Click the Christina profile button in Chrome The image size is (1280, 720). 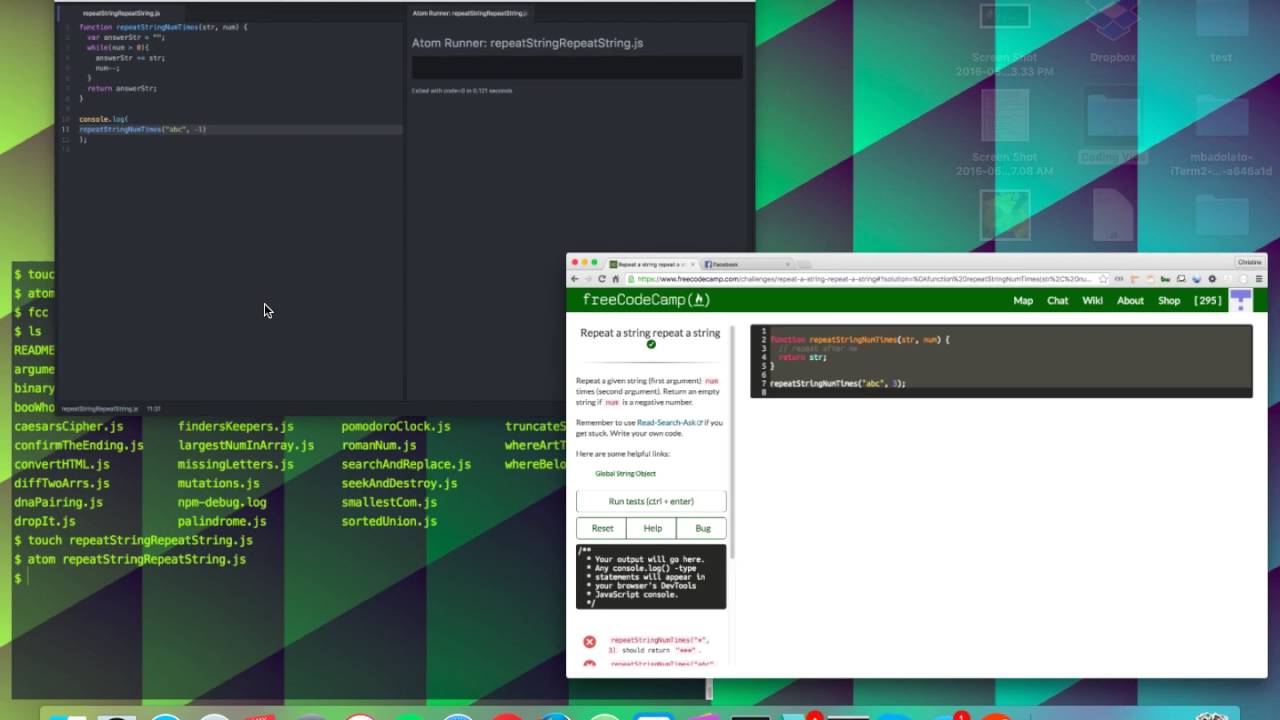[1249, 262]
